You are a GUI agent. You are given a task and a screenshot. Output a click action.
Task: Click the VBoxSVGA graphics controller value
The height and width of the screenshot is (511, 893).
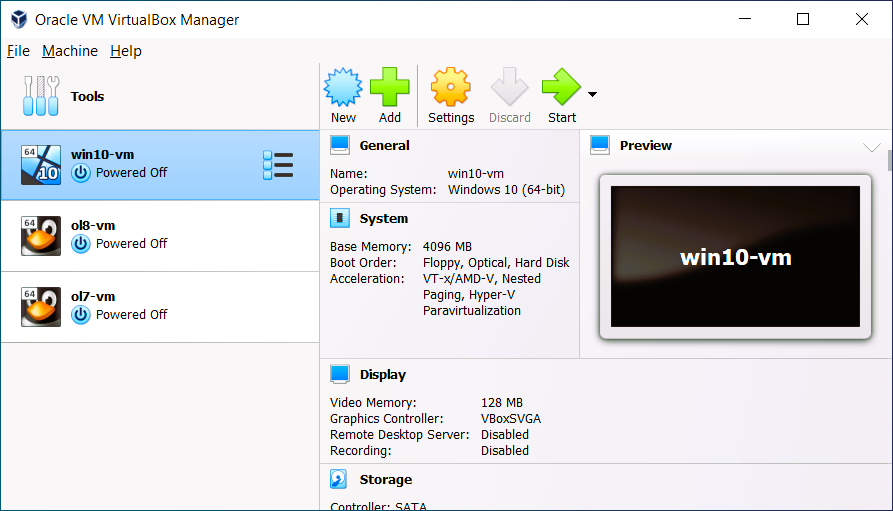point(511,418)
